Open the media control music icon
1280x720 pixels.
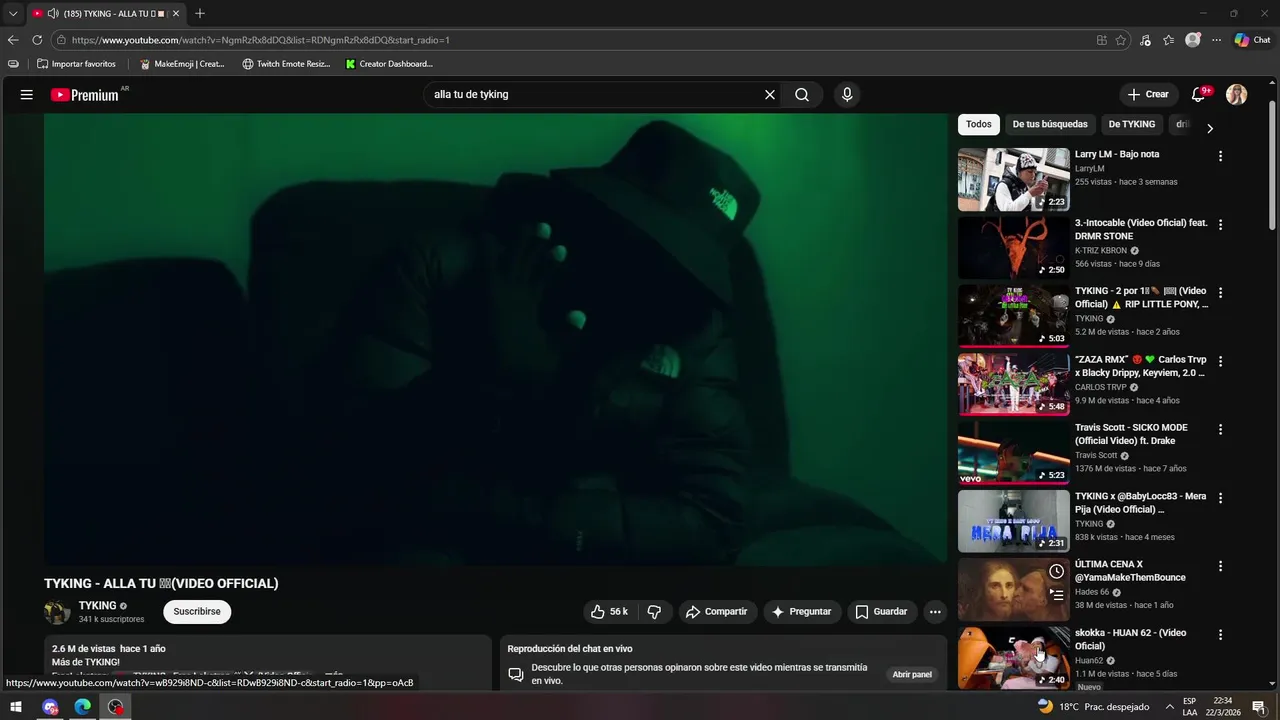pyautogui.click(x=1145, y=40)
